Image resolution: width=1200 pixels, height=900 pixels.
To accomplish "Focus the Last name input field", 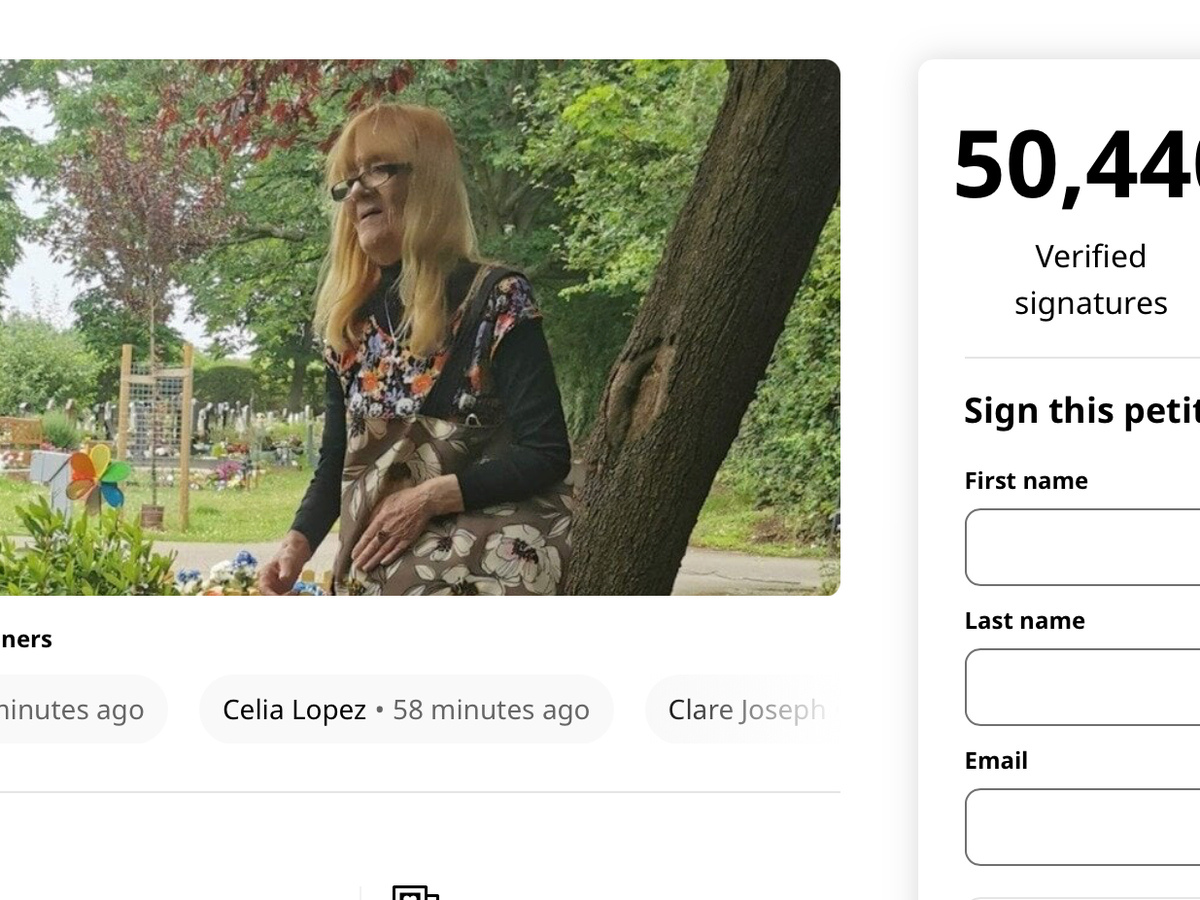I will 1082,687.
